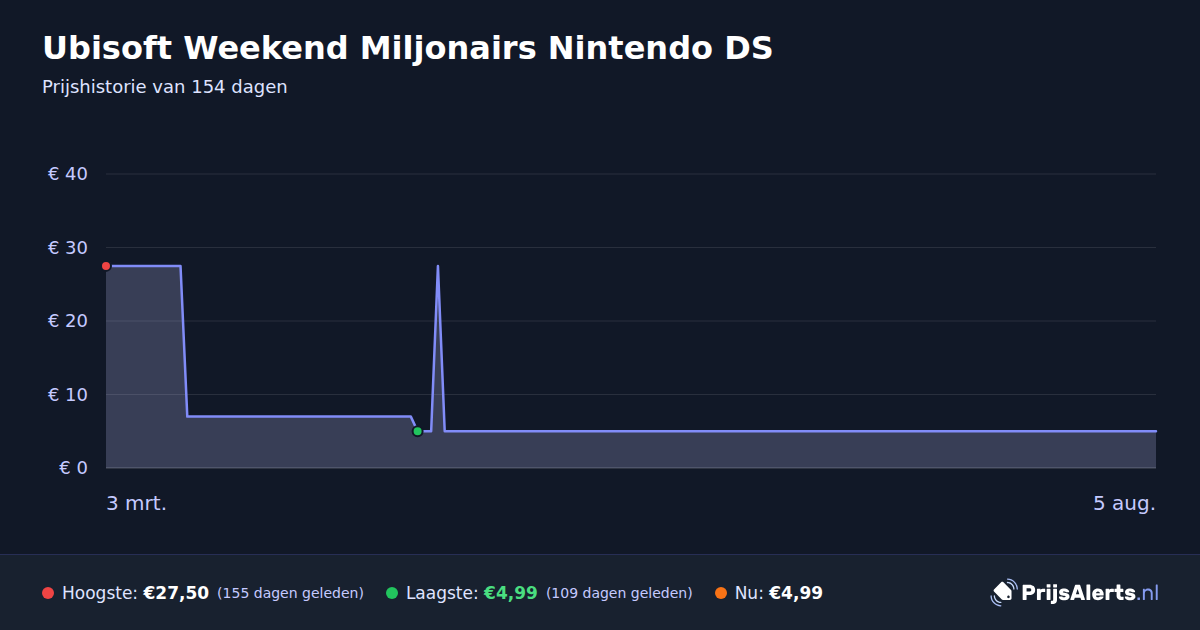The width and height of the screenshot is (1200, 630).
Task: Click the current price Nu €4,99 value
Action: (796, 593)
